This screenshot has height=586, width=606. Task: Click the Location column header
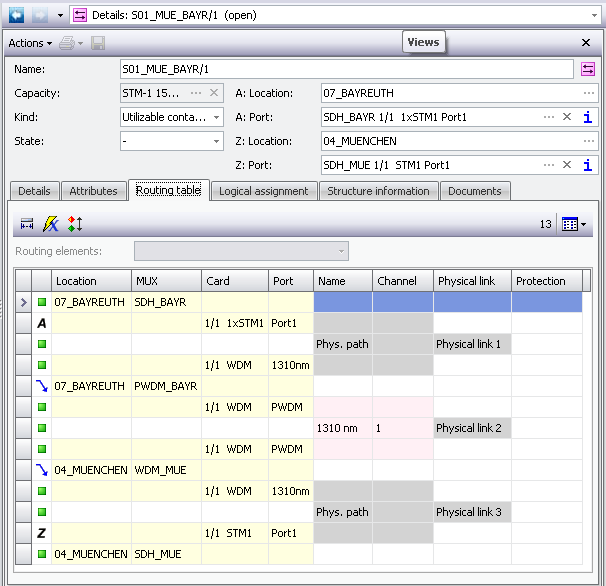92,281
